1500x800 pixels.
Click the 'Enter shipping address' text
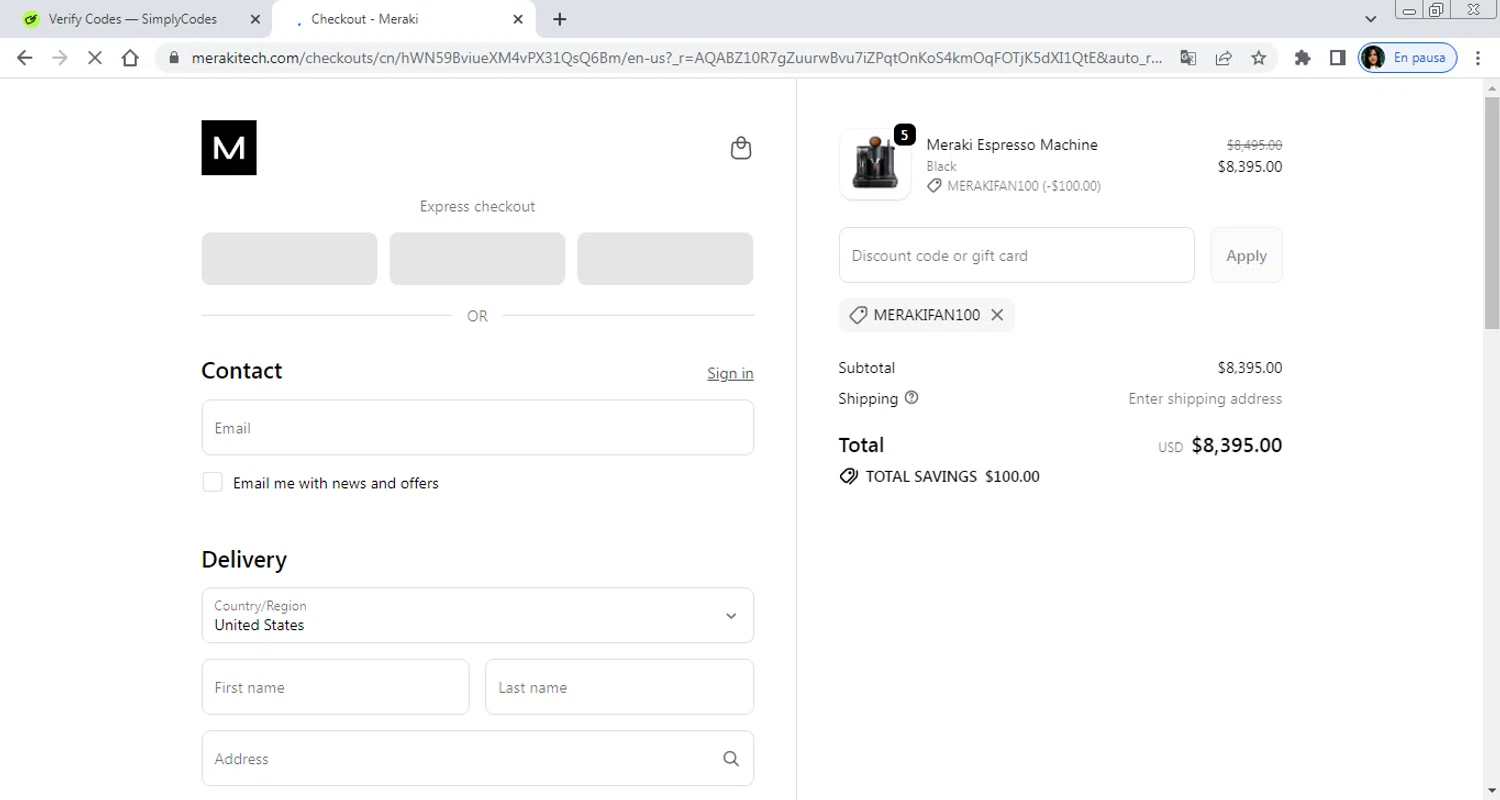point(1205,398)
